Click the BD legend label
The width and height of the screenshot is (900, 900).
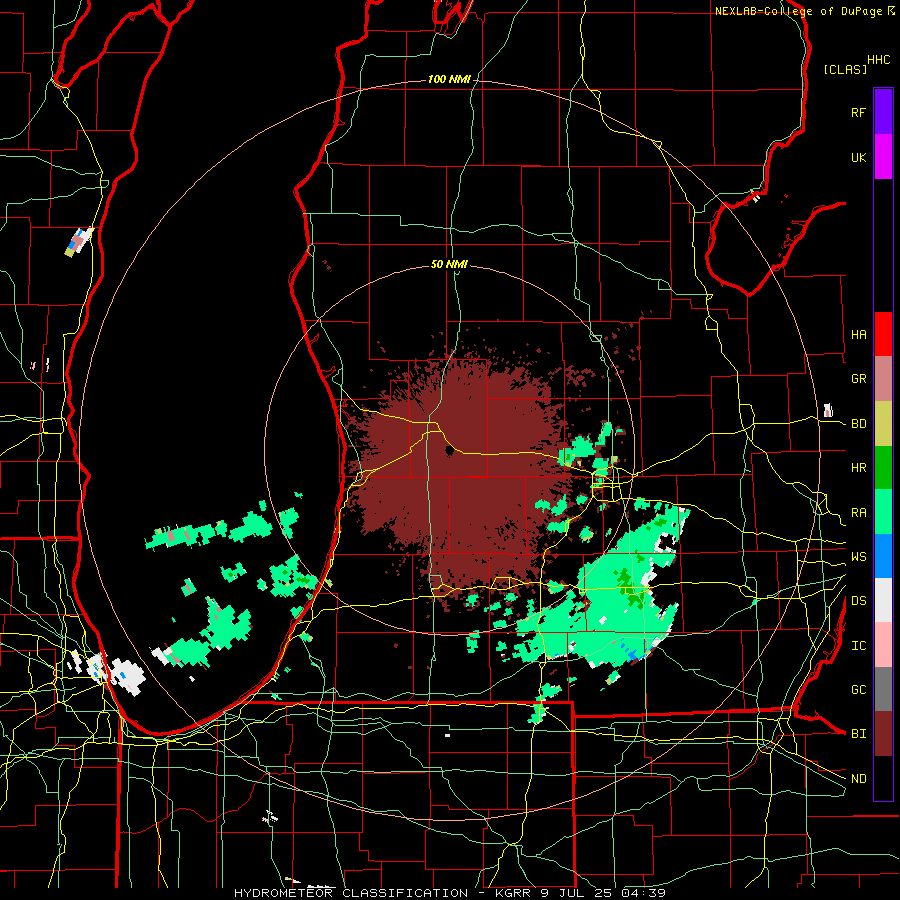(x=858, y=423)
